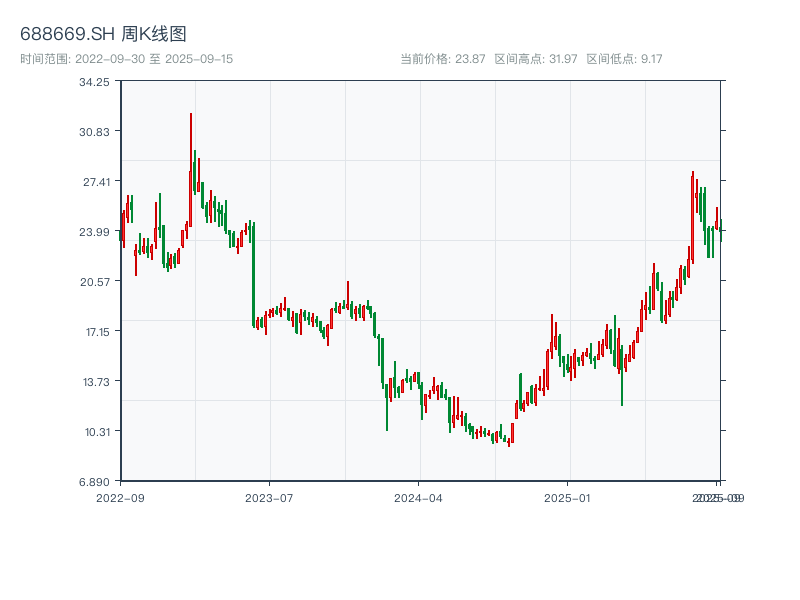
Task: Click the 2024-04 date axis label
Action: 419,497
